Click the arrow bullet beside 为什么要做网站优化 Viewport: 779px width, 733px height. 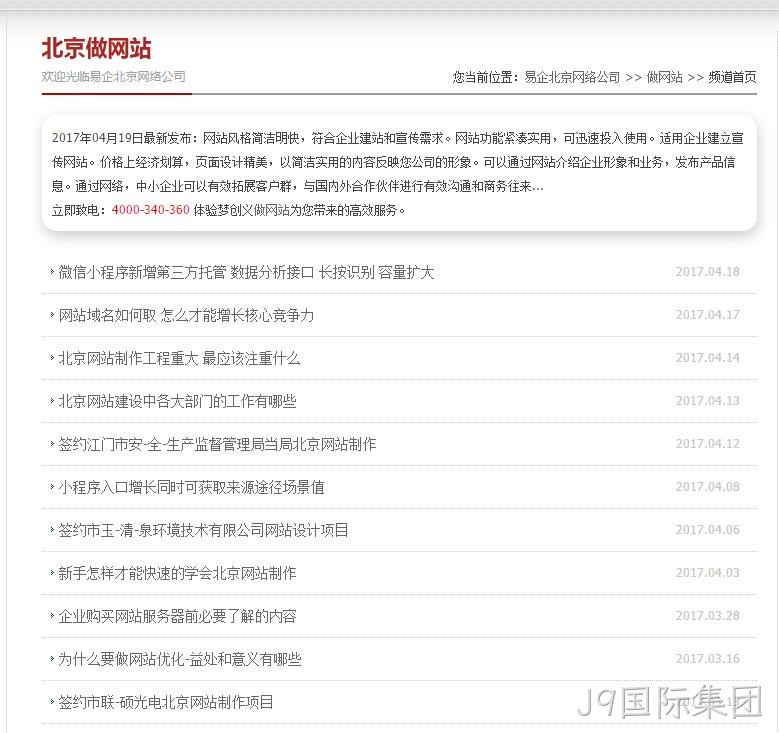click(52, 658)
